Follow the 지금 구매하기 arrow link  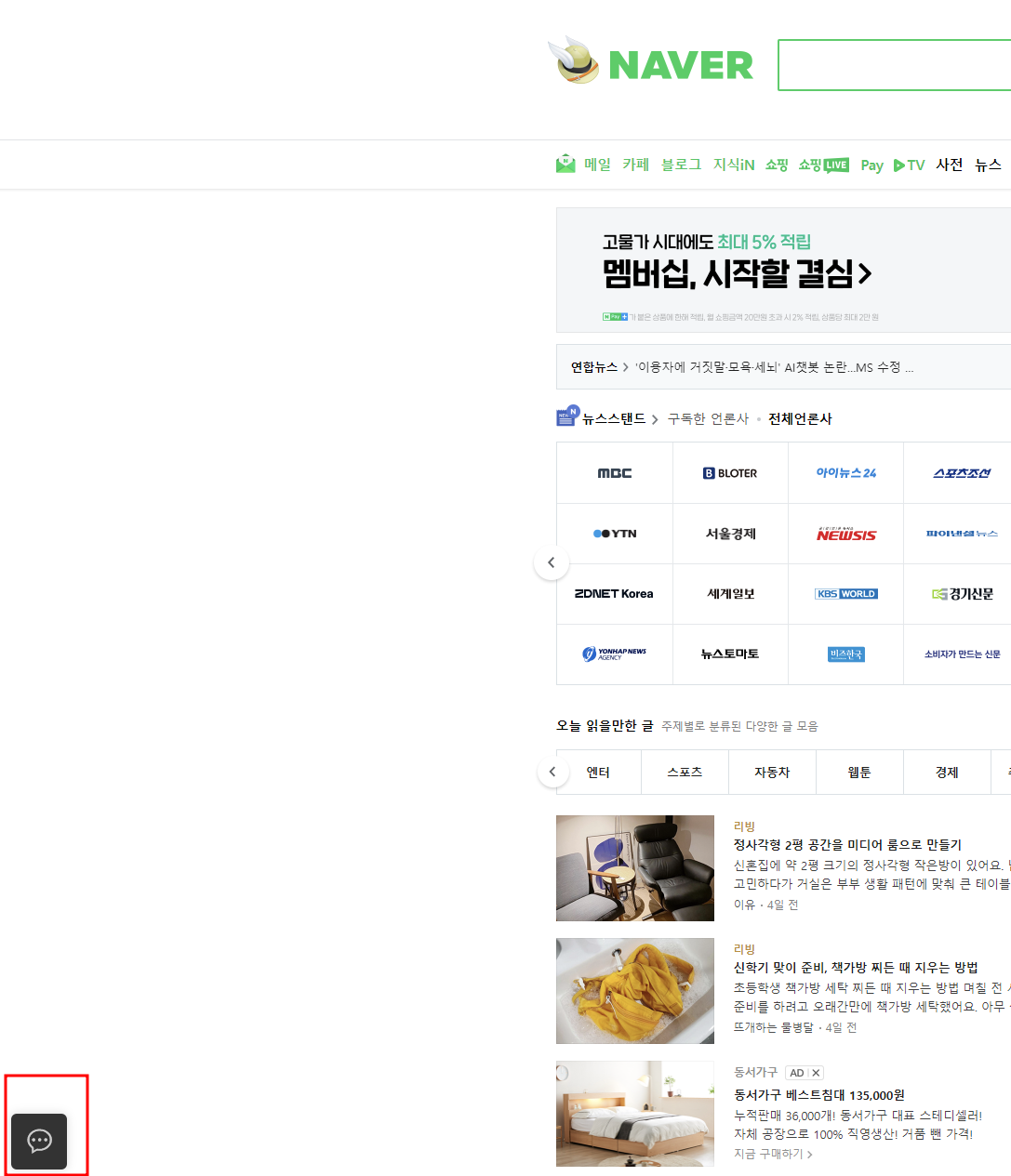773,1154
